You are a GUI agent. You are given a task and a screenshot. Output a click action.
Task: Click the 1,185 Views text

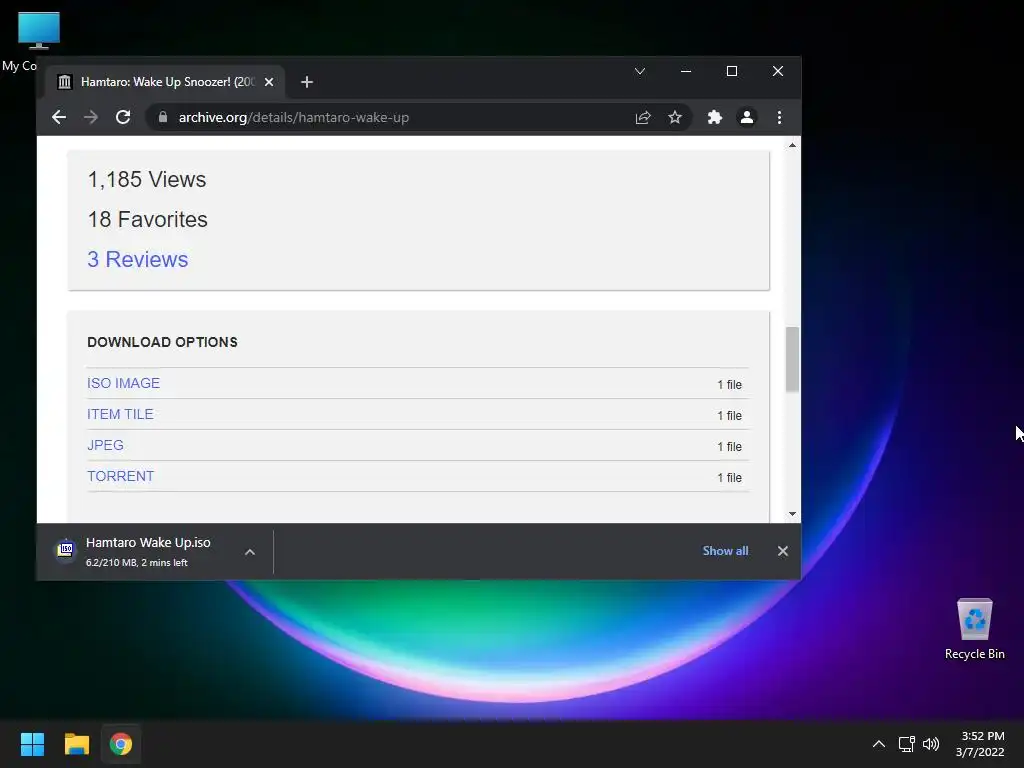tap(147, 180)
